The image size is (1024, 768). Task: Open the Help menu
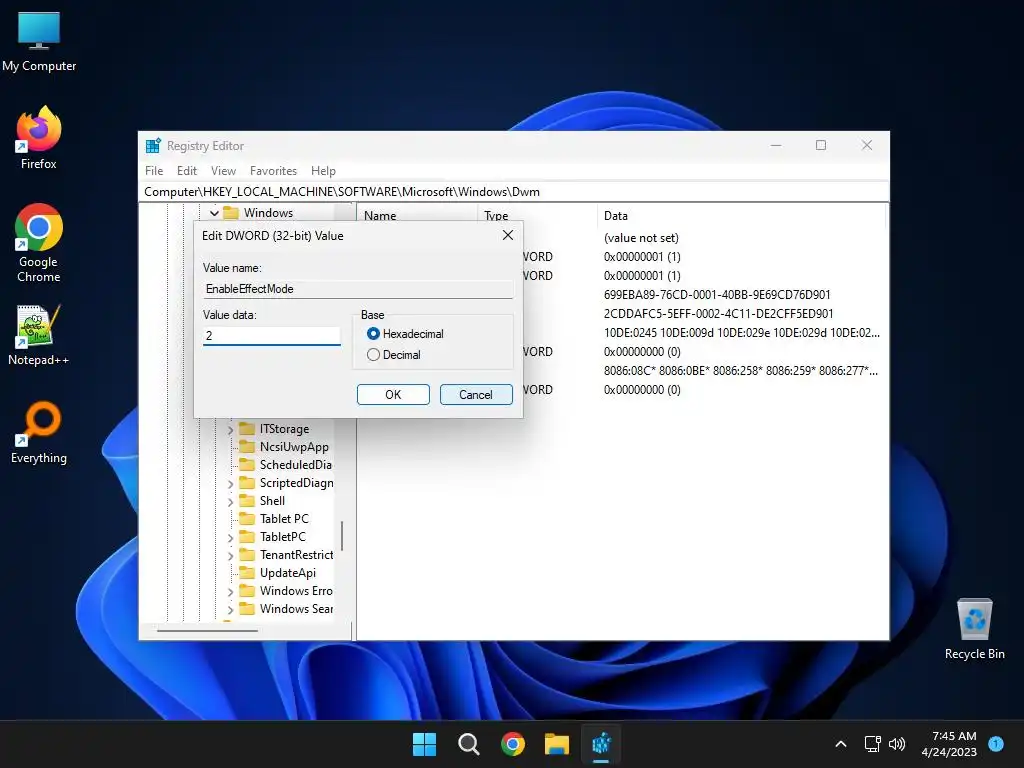[323, 170]
